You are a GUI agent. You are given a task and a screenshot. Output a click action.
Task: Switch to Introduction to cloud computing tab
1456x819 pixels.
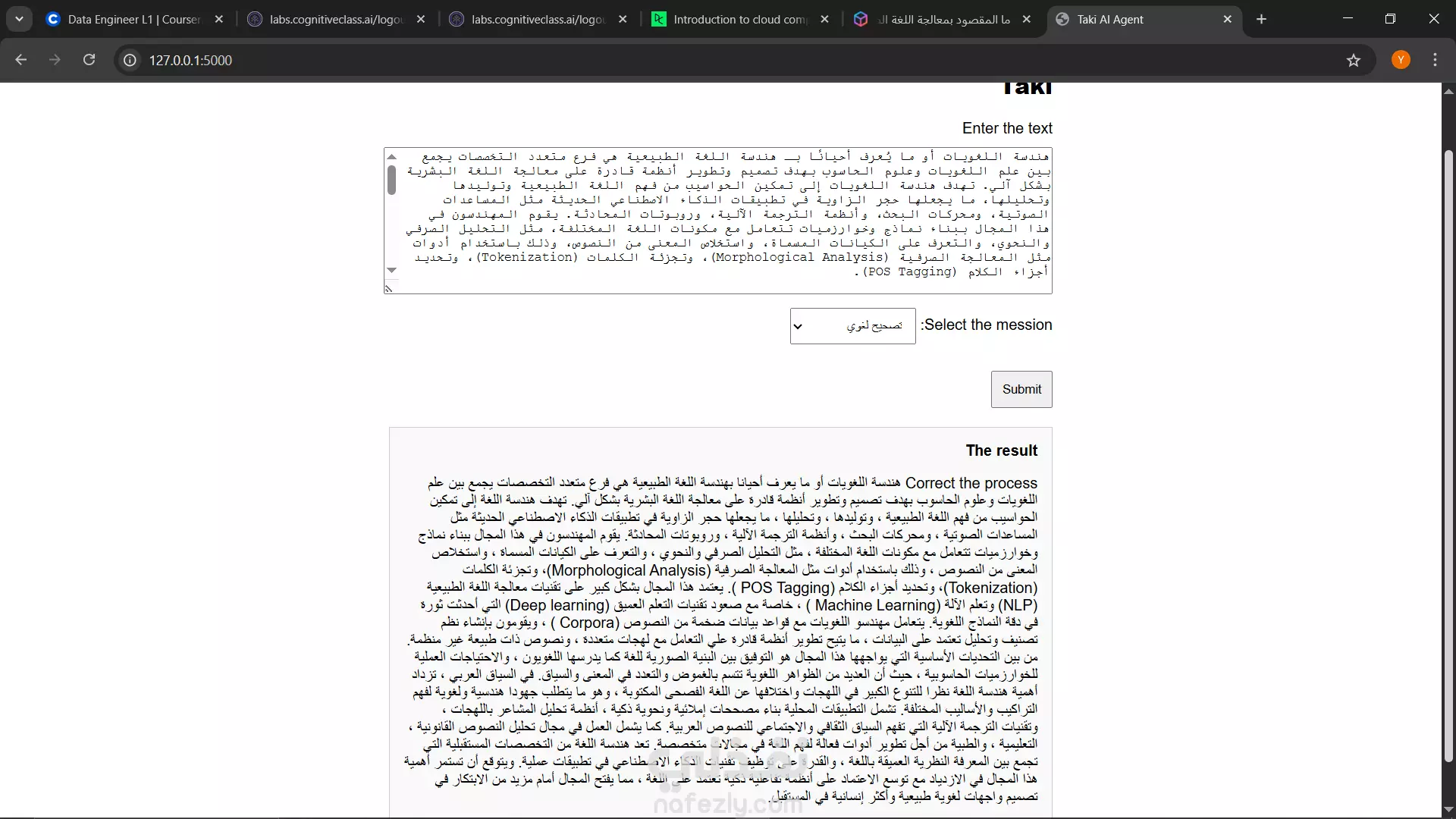[740, 20]
